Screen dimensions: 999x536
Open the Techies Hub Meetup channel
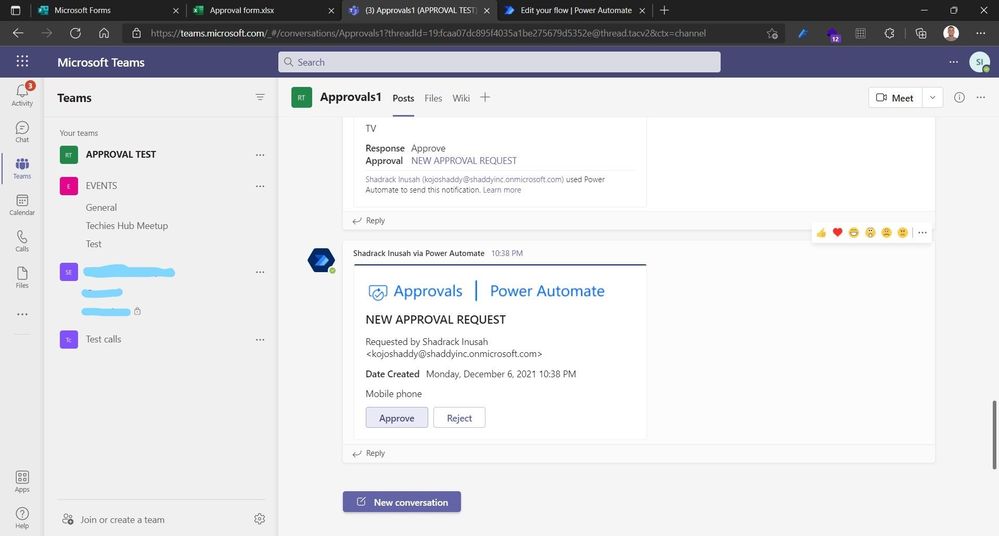point(127,226)
